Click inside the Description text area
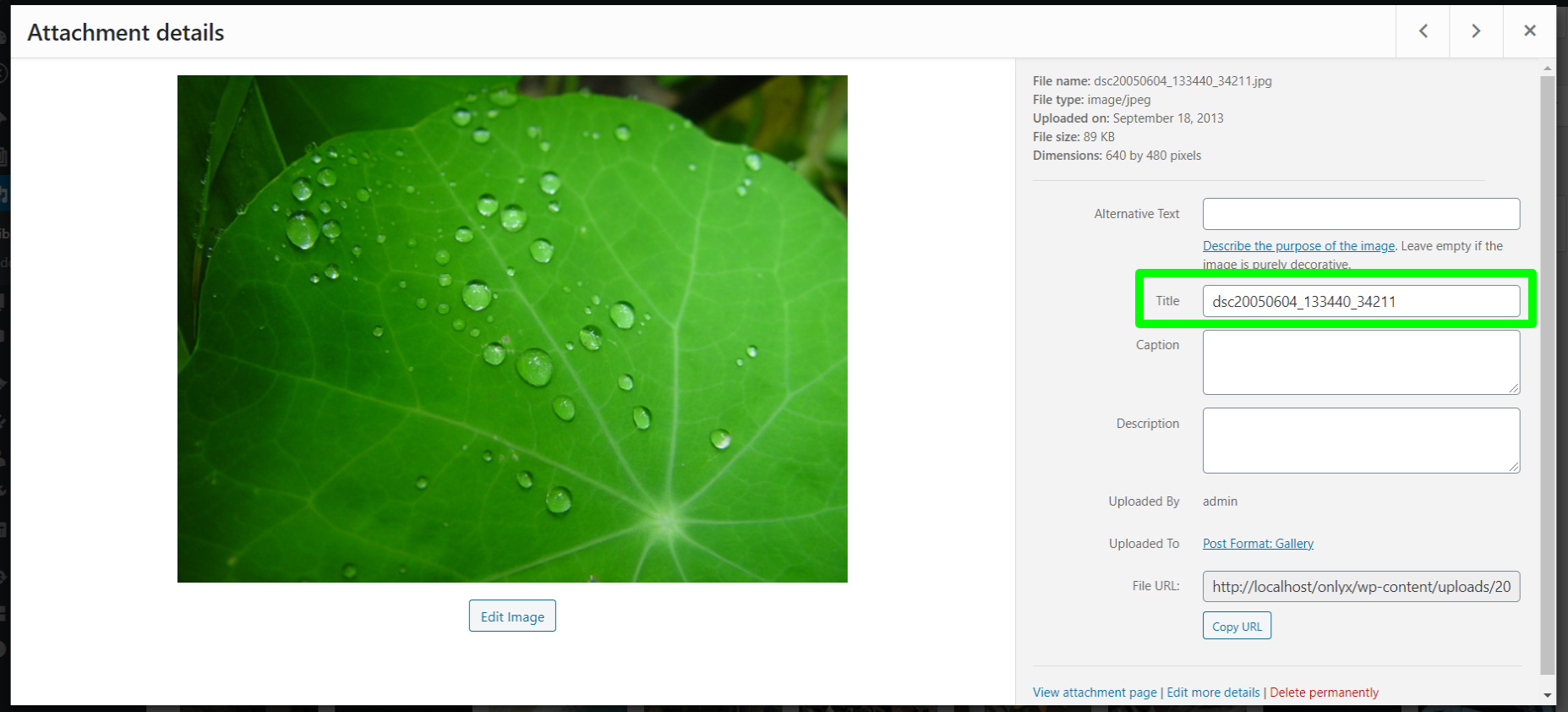 coord(1361,441)
